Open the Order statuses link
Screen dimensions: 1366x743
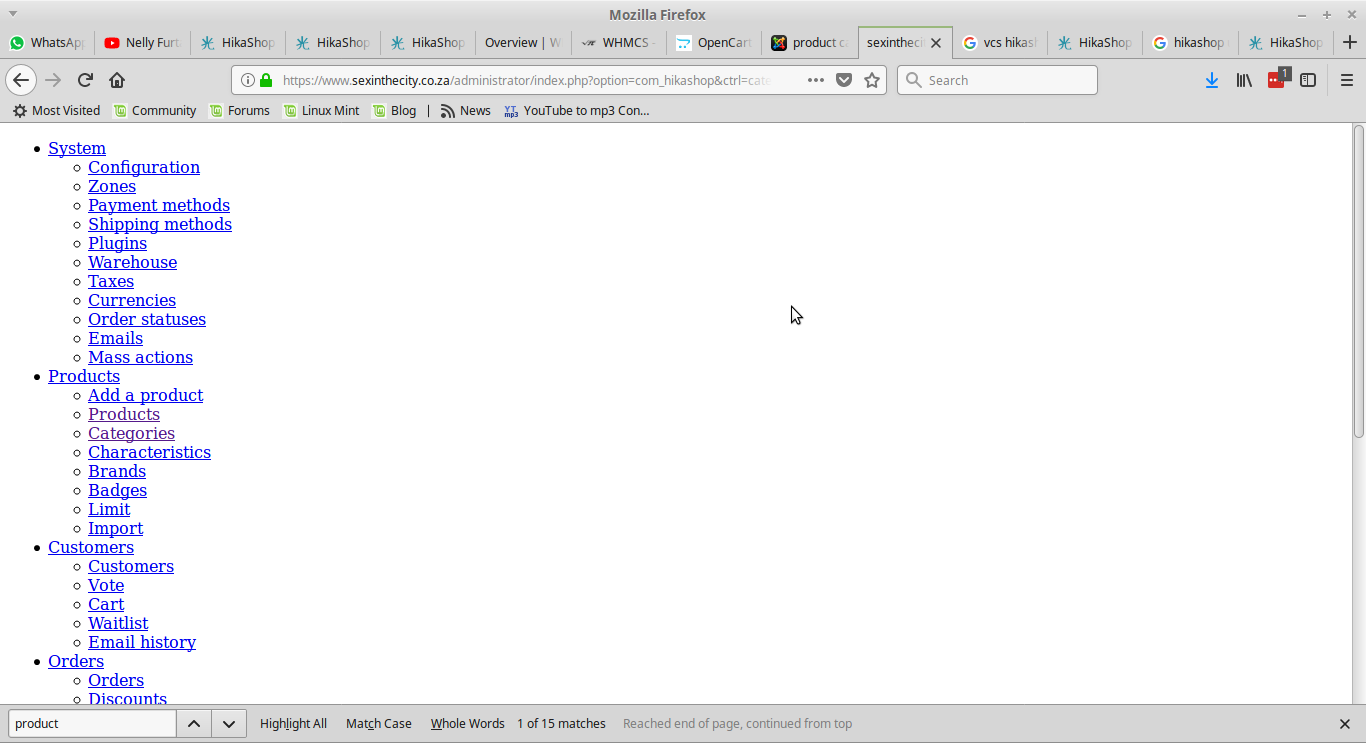click(147, 319)
